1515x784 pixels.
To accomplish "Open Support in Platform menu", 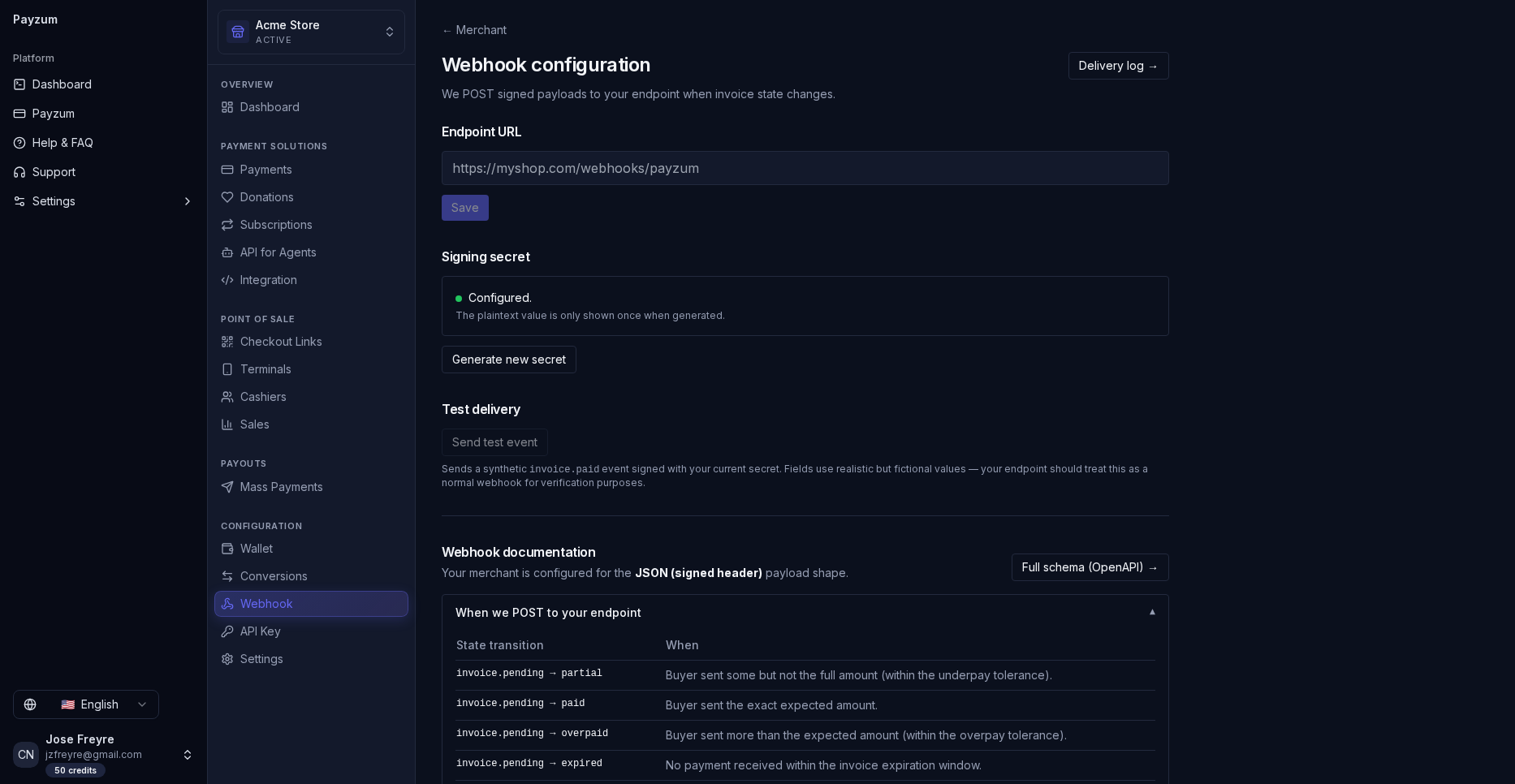I will click(103, 172).
